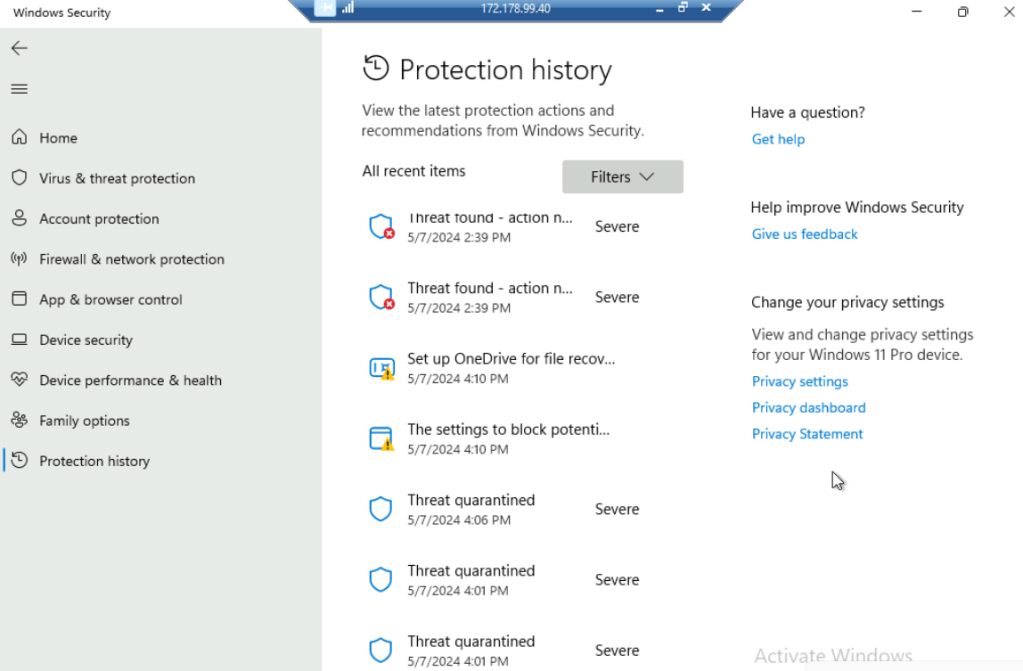Click the Device performance & health heart icon
The width and height of the screenshot is (1023, 671).
[x=19, y=380]
